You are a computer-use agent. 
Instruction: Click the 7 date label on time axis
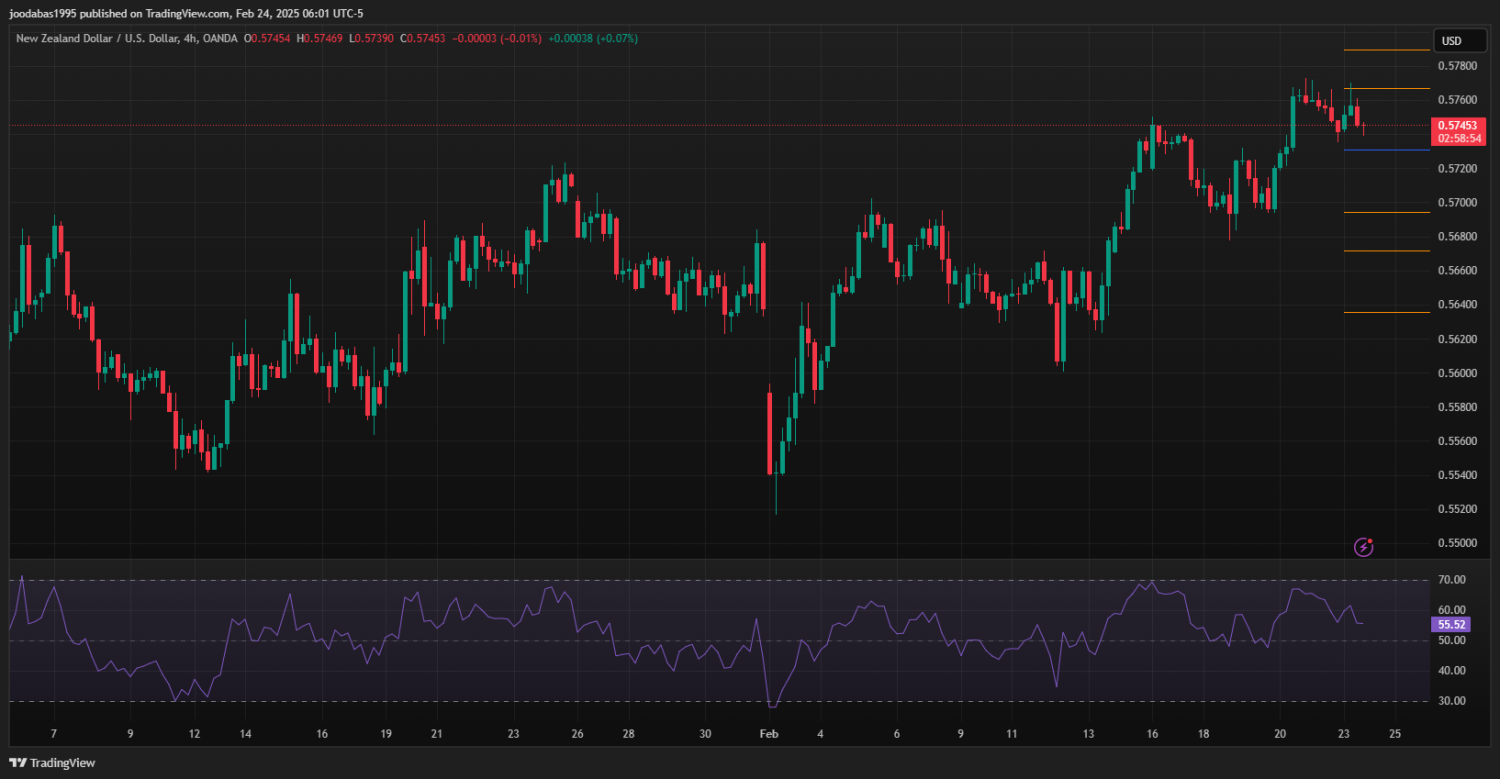point(54,734)
